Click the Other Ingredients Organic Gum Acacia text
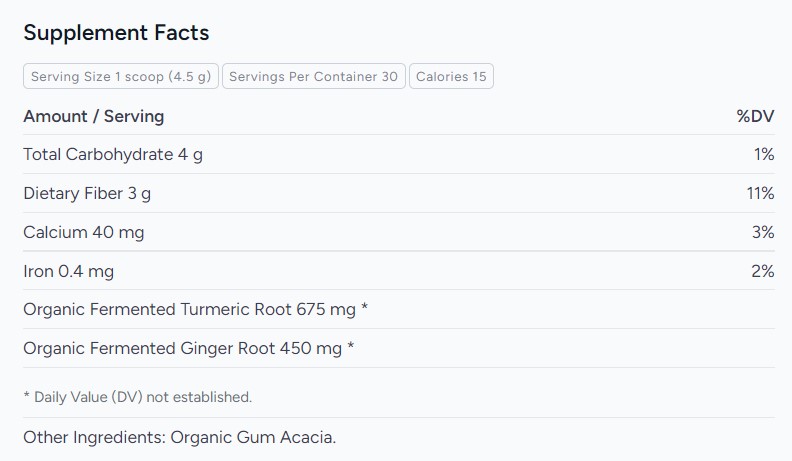 click(x=179, y=437)
